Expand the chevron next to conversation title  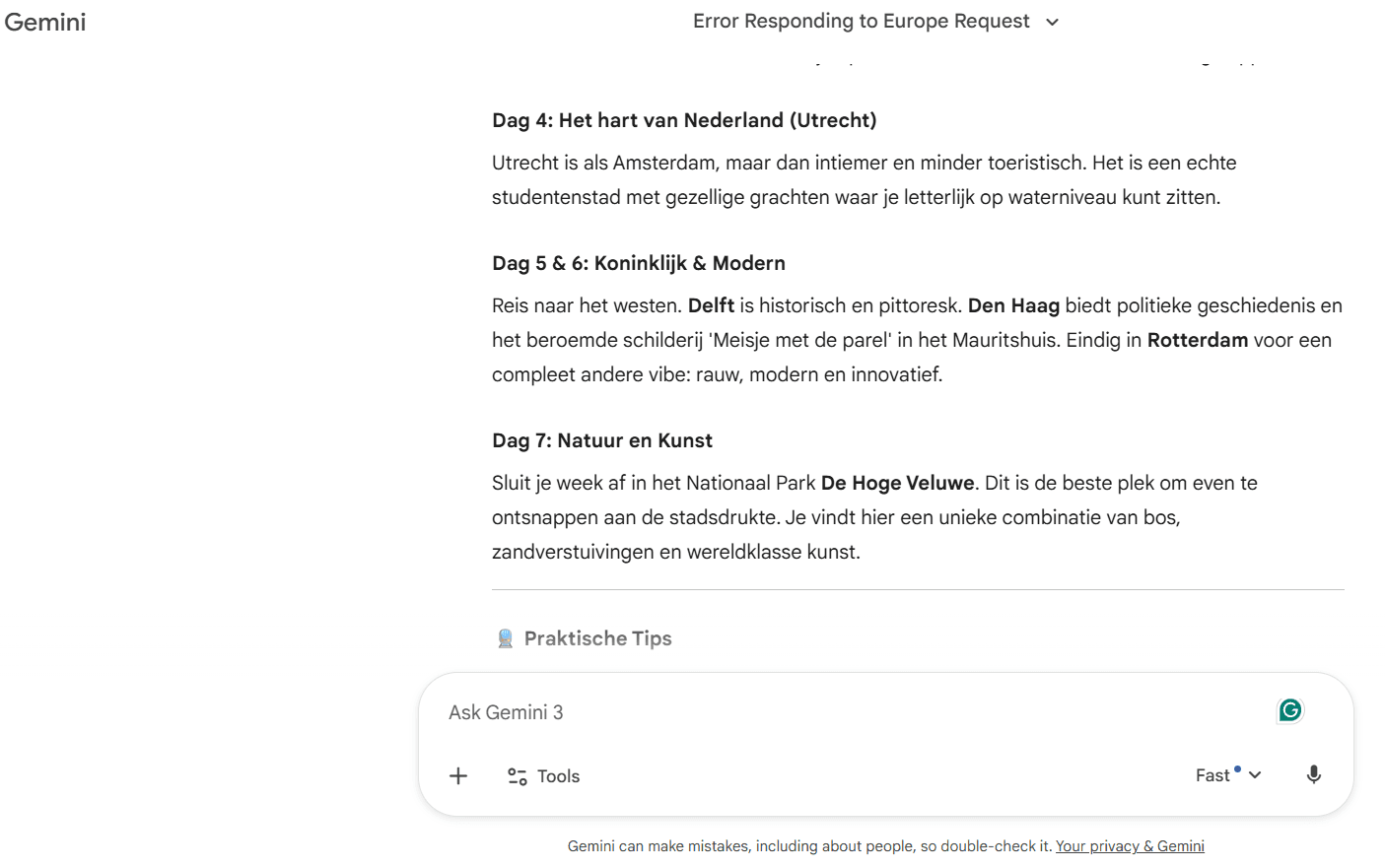pos(1052,22)
